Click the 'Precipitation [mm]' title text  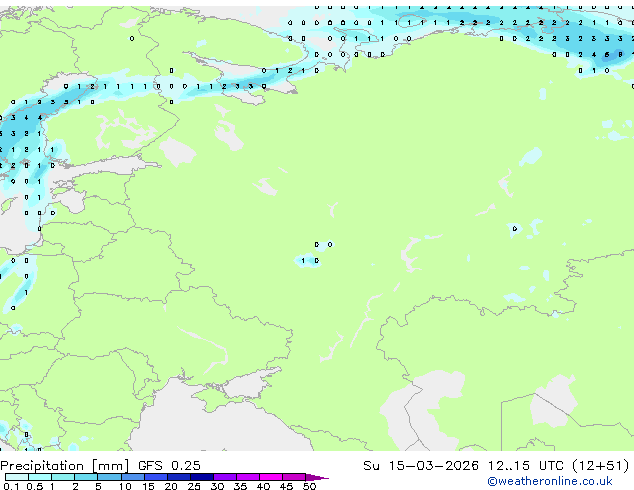[64, 466]
